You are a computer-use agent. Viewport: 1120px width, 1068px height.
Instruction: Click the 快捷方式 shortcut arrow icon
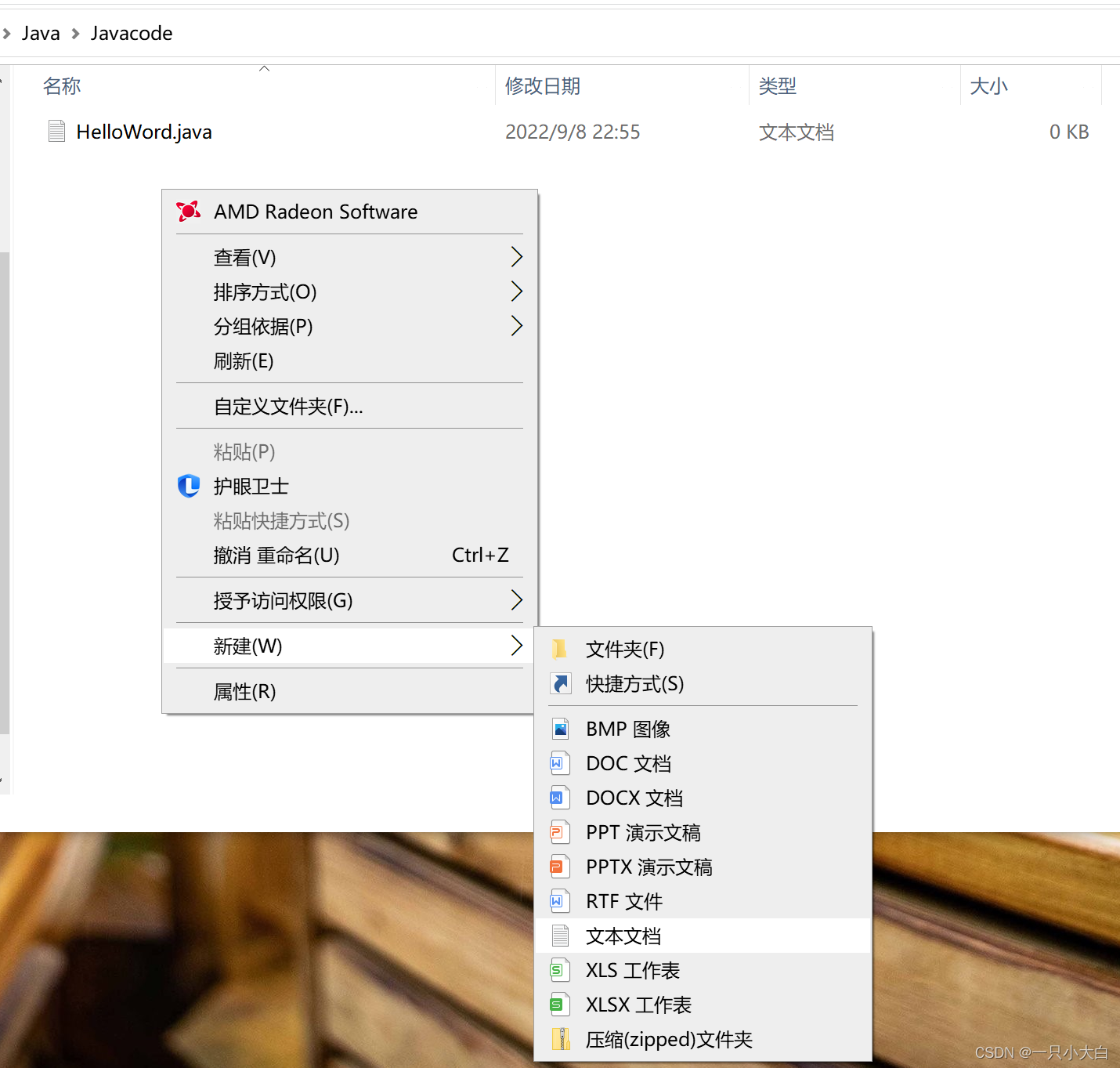coord(560,683)
